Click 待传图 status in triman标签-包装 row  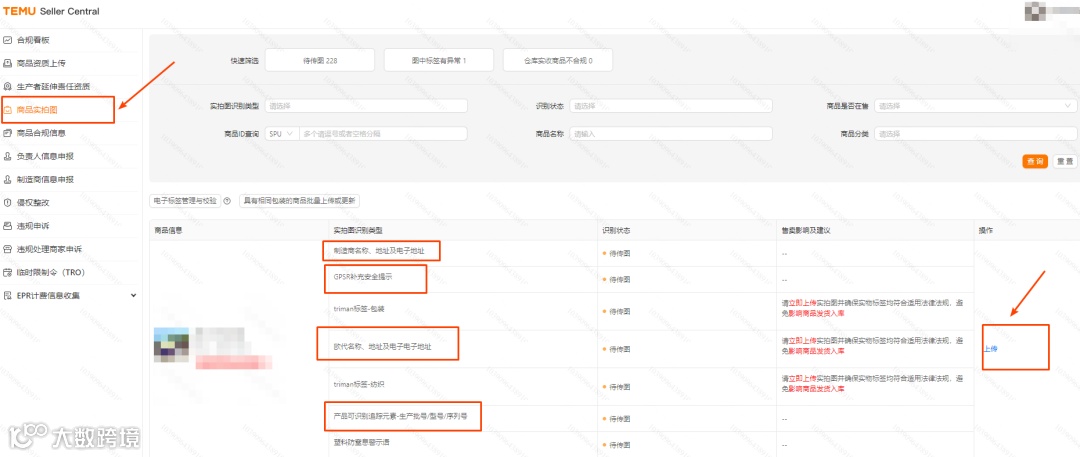point(616,312)
